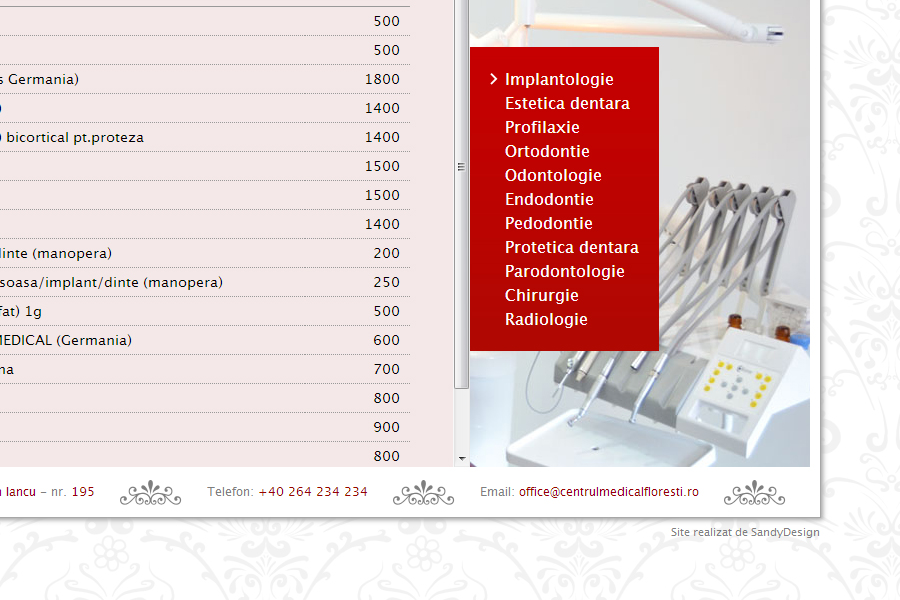Open the Implantologie menu item
The width and height of the screenshot is (900, 600).
coord(559,79)
